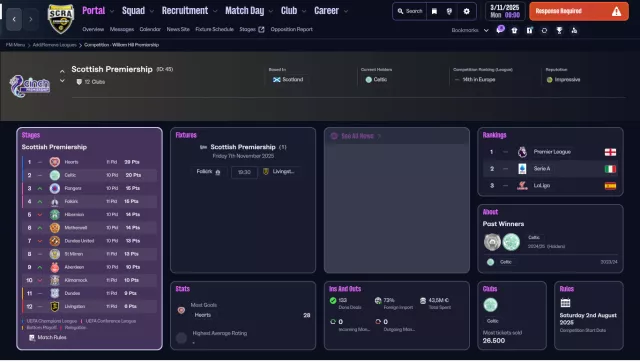Expand the Portal menu chevron
The image size is (640, 362).
coord(112,11)
